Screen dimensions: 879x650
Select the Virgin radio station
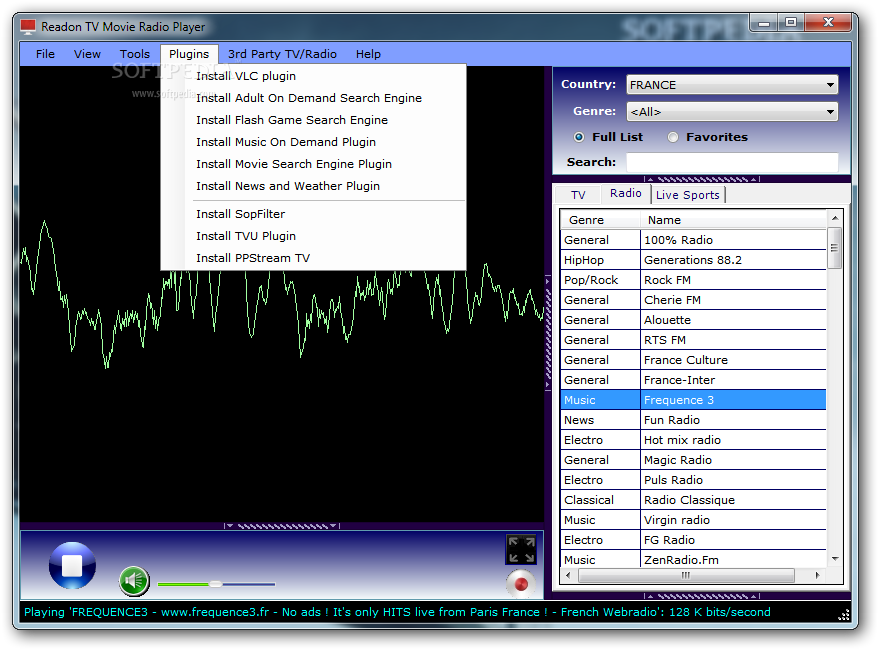[x=693, y=520]
